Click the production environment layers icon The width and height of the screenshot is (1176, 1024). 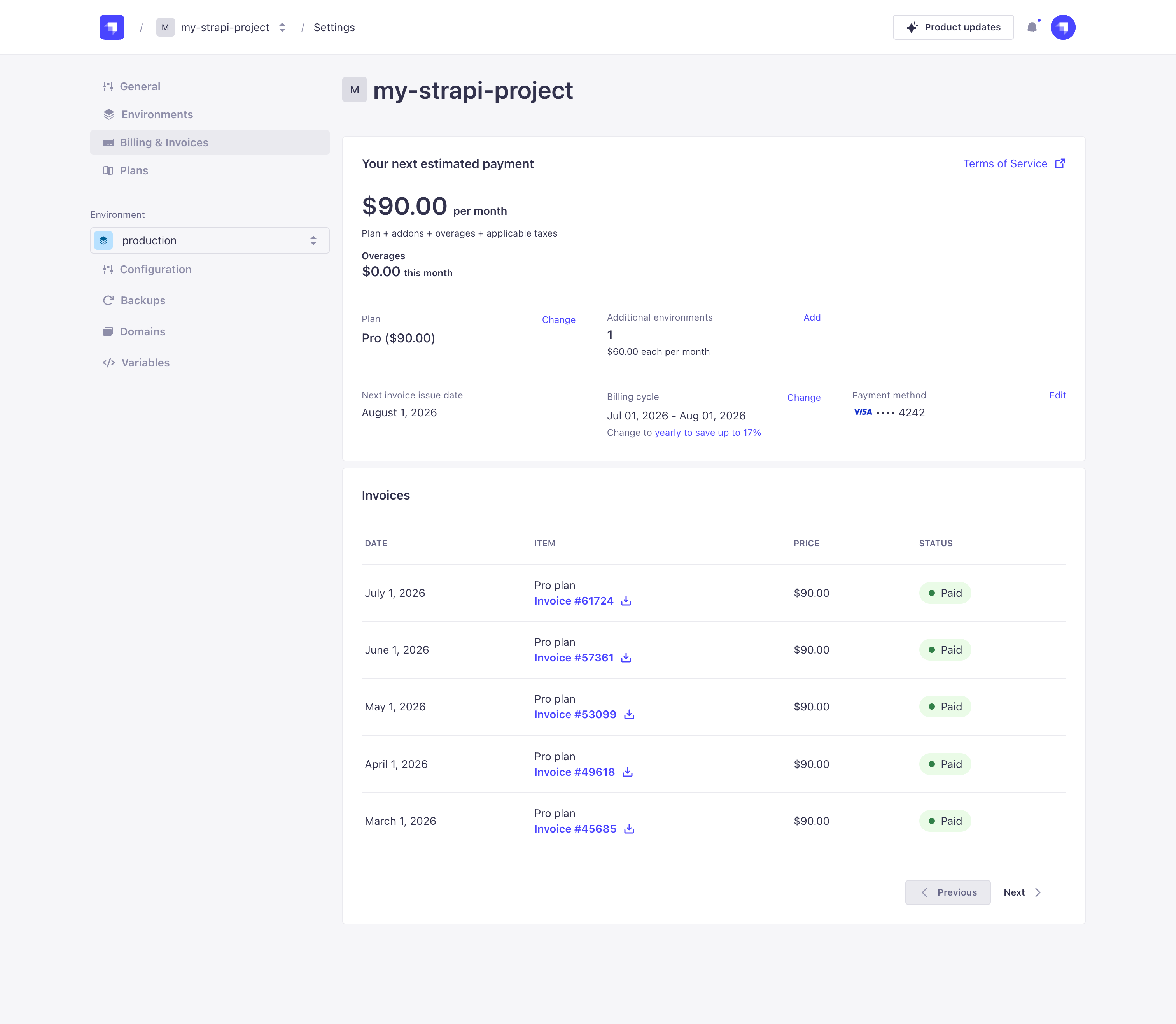pos(103,240)
